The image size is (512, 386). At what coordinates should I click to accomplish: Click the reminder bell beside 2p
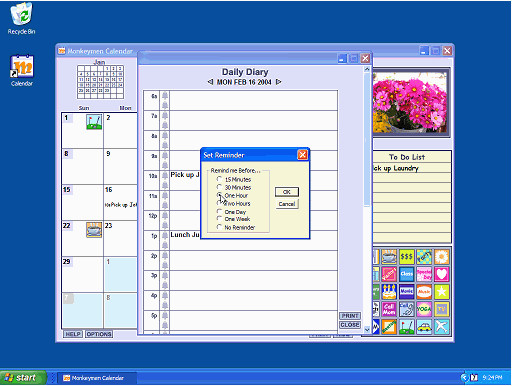point(165,256)
